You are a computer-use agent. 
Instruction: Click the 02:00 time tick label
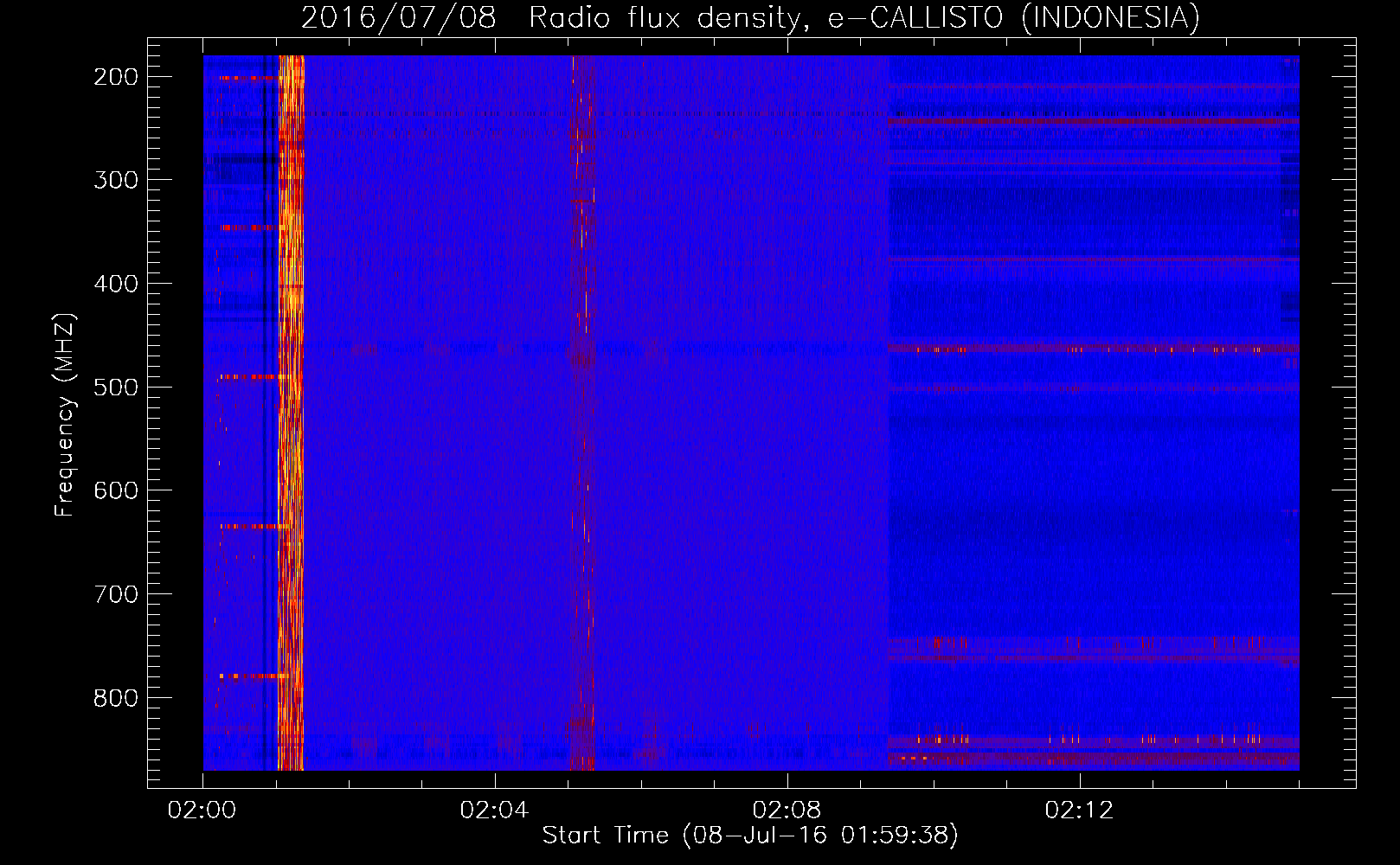202,811
